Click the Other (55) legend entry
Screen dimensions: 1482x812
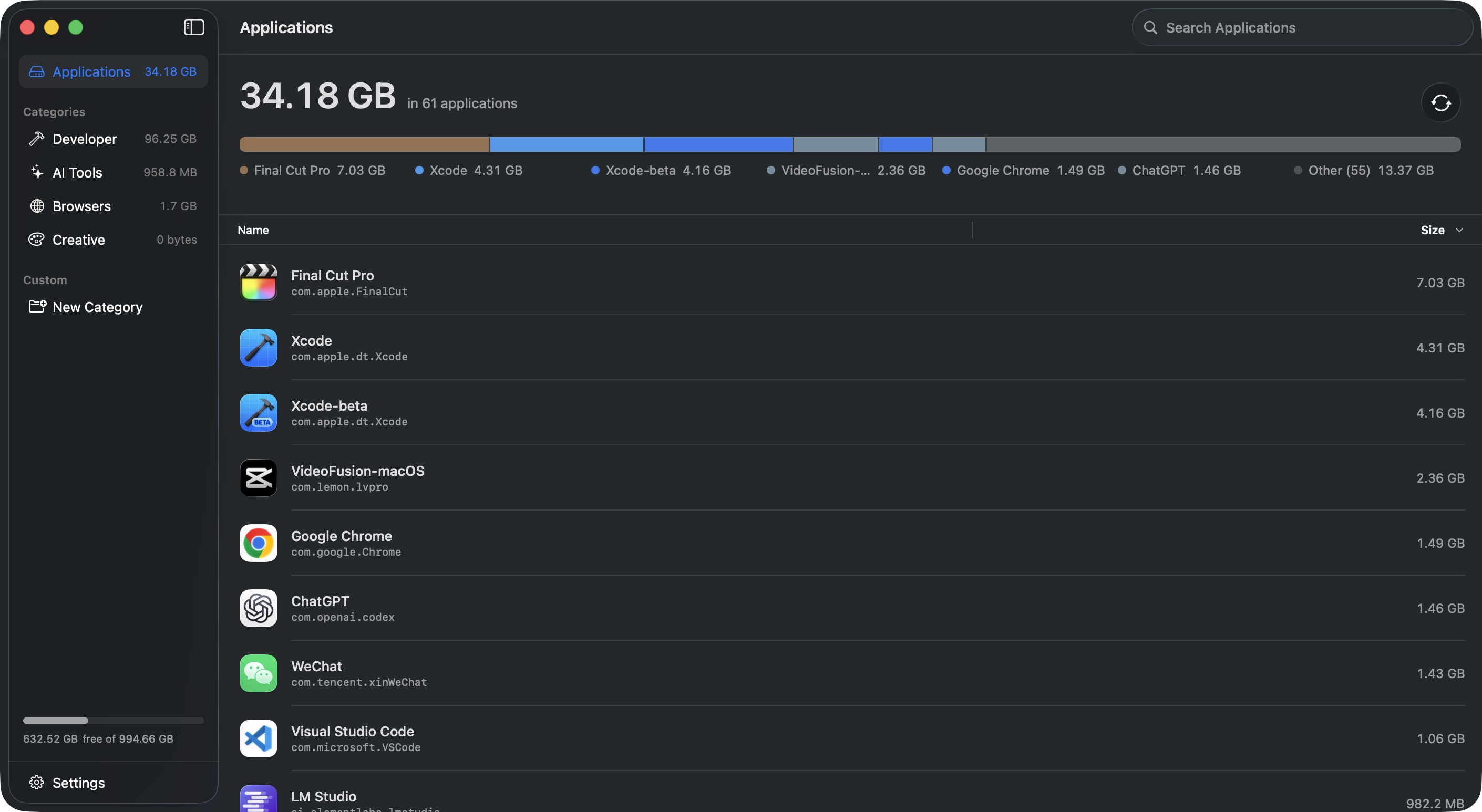click(x=1363, y=170)
